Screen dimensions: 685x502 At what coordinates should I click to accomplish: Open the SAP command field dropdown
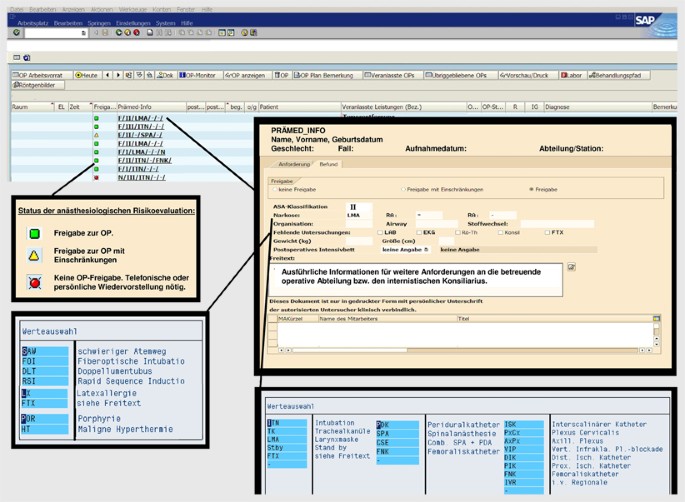(x=85, y=32)
